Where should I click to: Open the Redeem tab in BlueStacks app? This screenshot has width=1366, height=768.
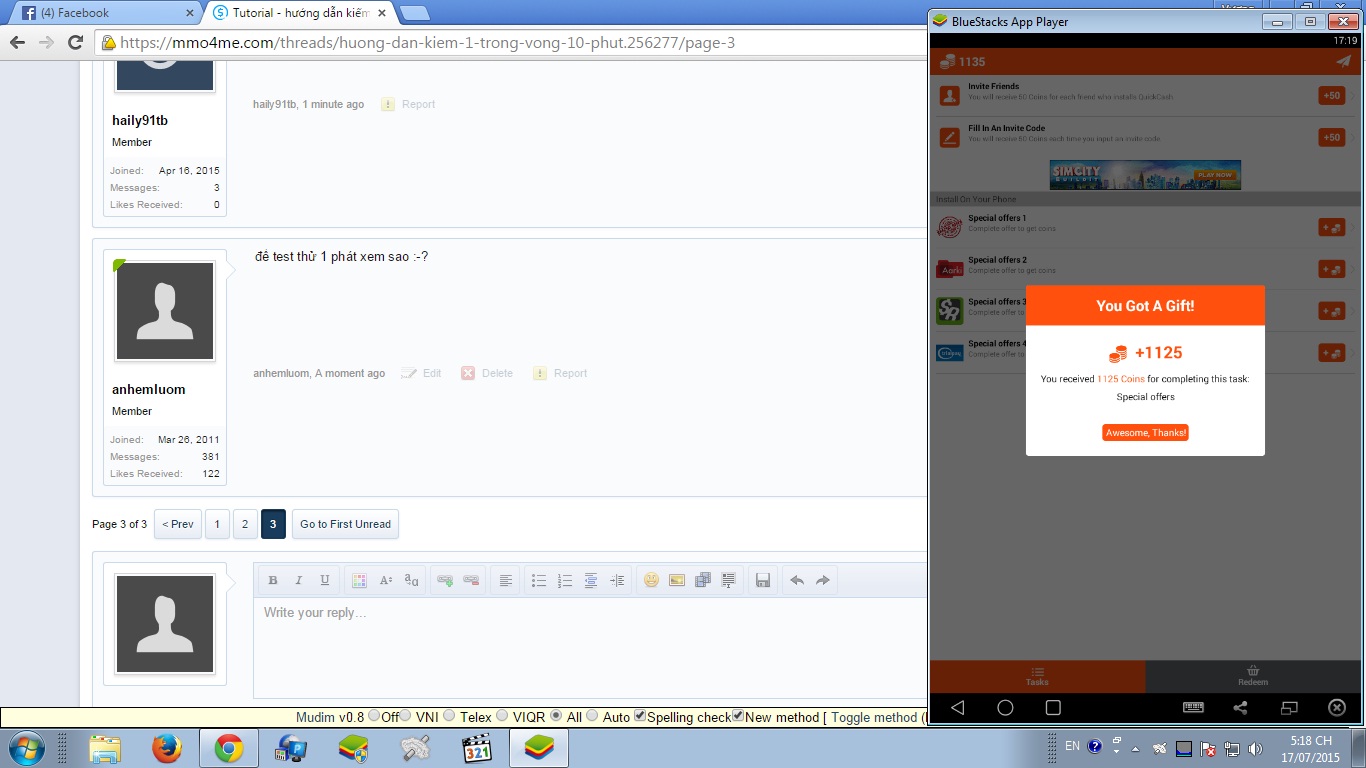1253,677
